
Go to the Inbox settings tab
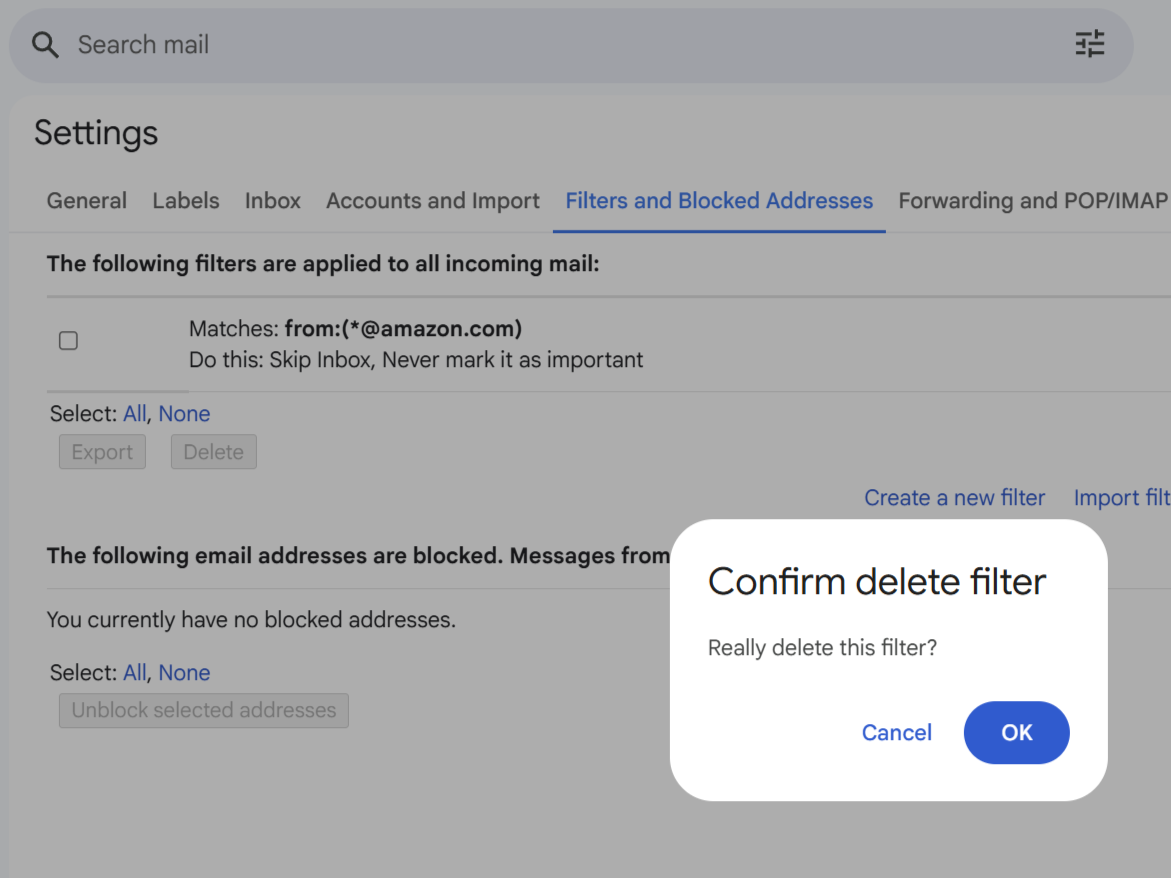click(x=273, y=201)
